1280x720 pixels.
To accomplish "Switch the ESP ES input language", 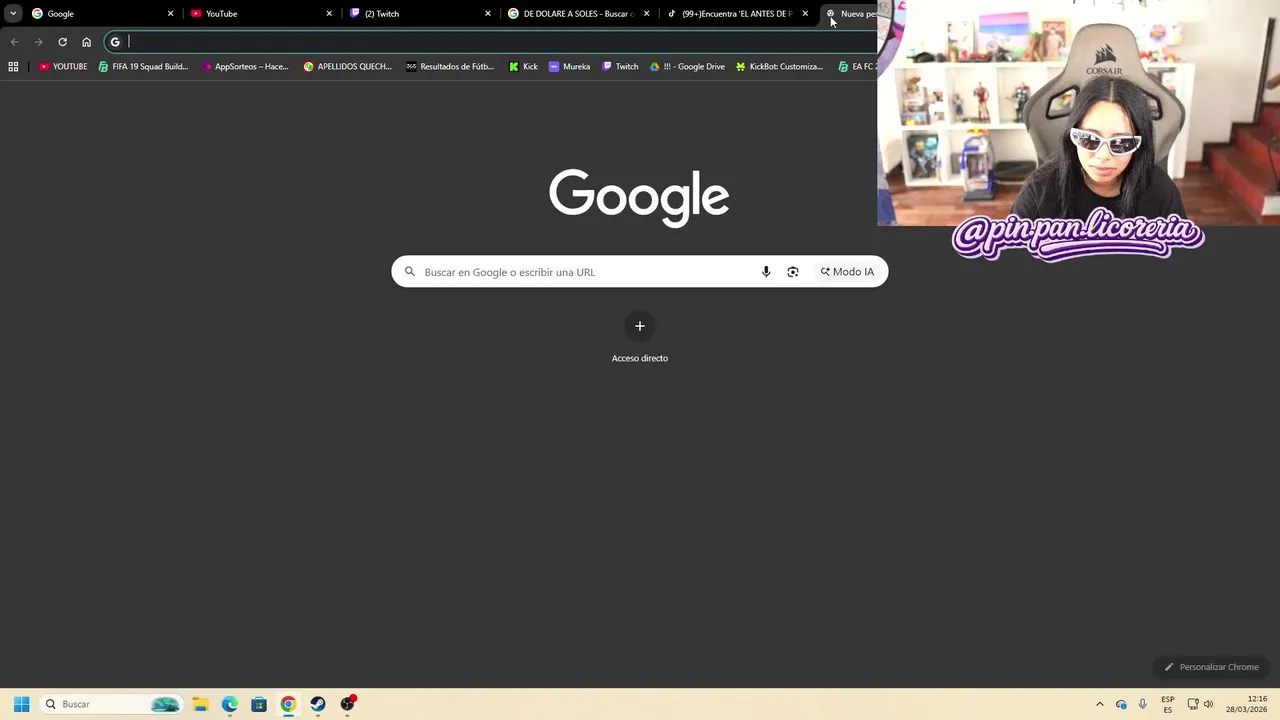I will click(x=1168, y=704).
